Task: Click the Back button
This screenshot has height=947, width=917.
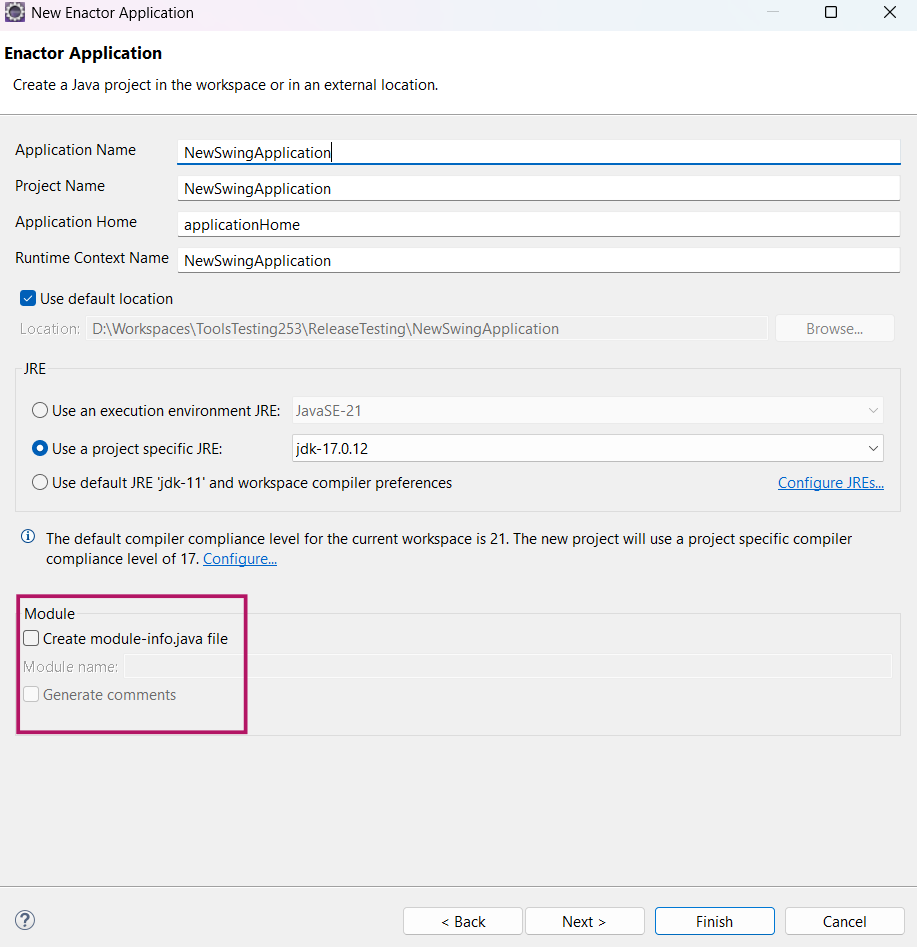Action: coord(463,921)
